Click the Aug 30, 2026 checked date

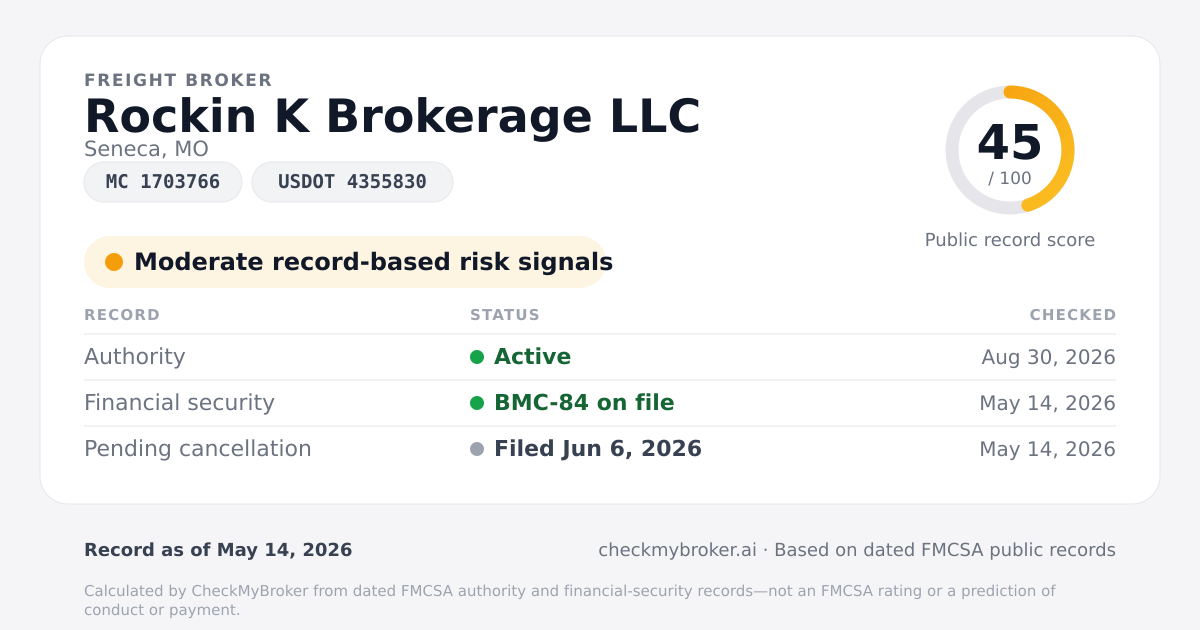tap(1049, 357)
